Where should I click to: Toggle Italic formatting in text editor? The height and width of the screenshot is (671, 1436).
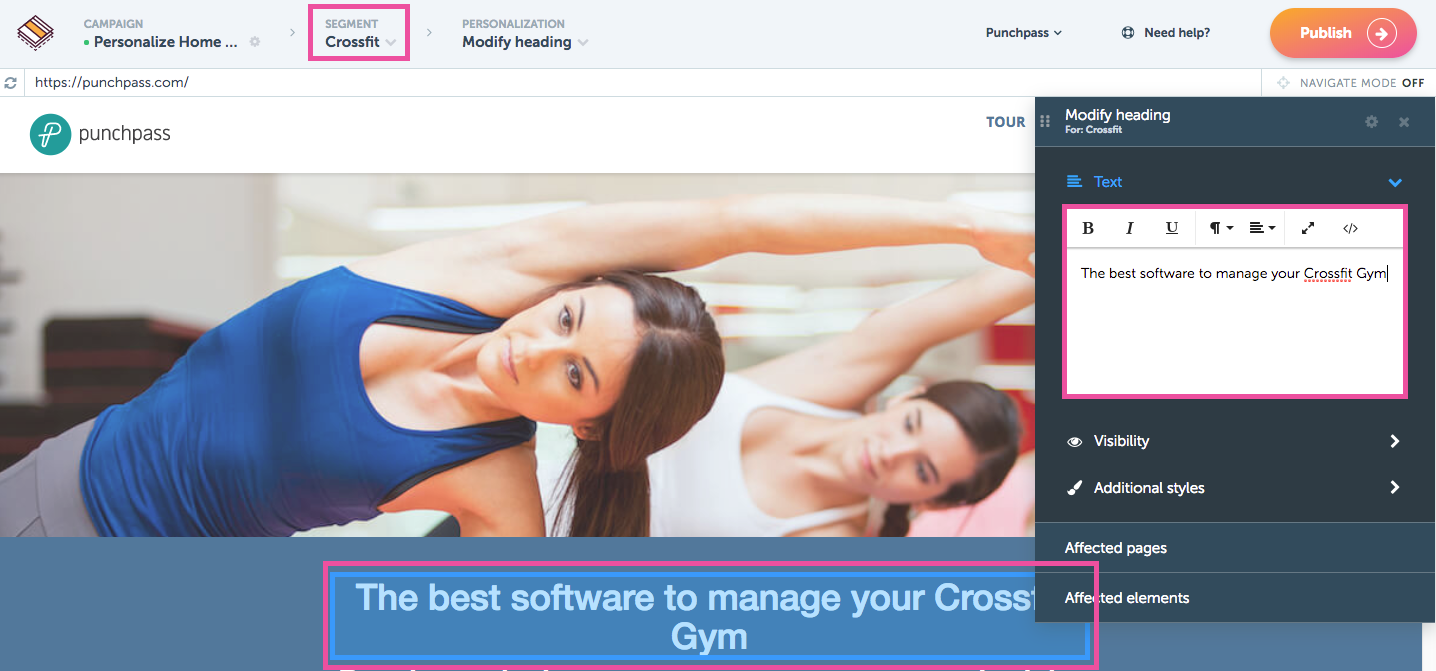pyautogui.click(x=1130, y=228)
